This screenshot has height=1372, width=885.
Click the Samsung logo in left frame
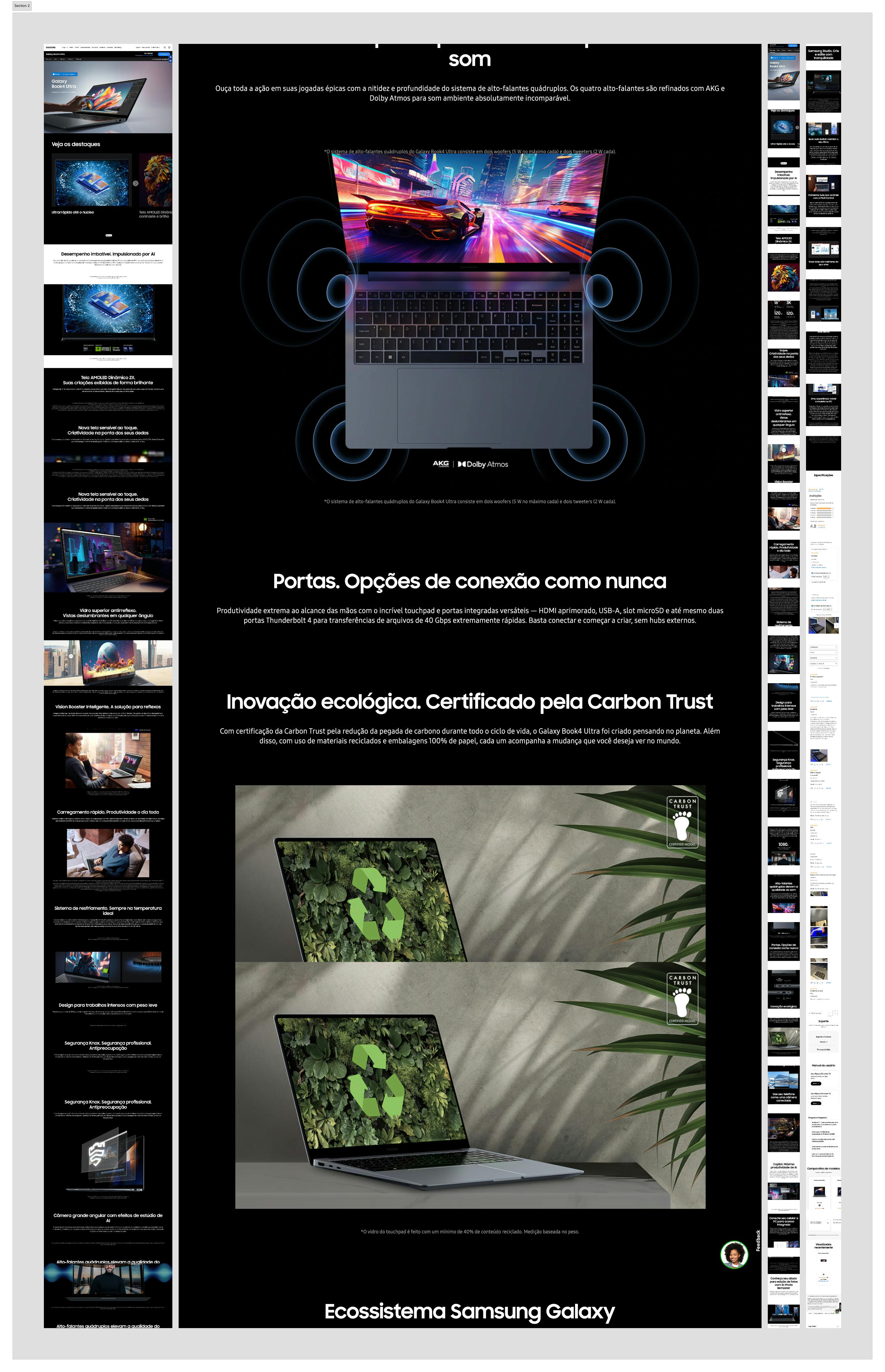pyautogui.click(x=50, y=47)
